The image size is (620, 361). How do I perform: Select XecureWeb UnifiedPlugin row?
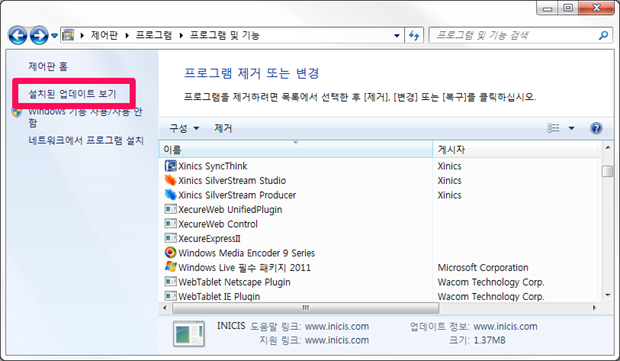(x=380, y=210)
